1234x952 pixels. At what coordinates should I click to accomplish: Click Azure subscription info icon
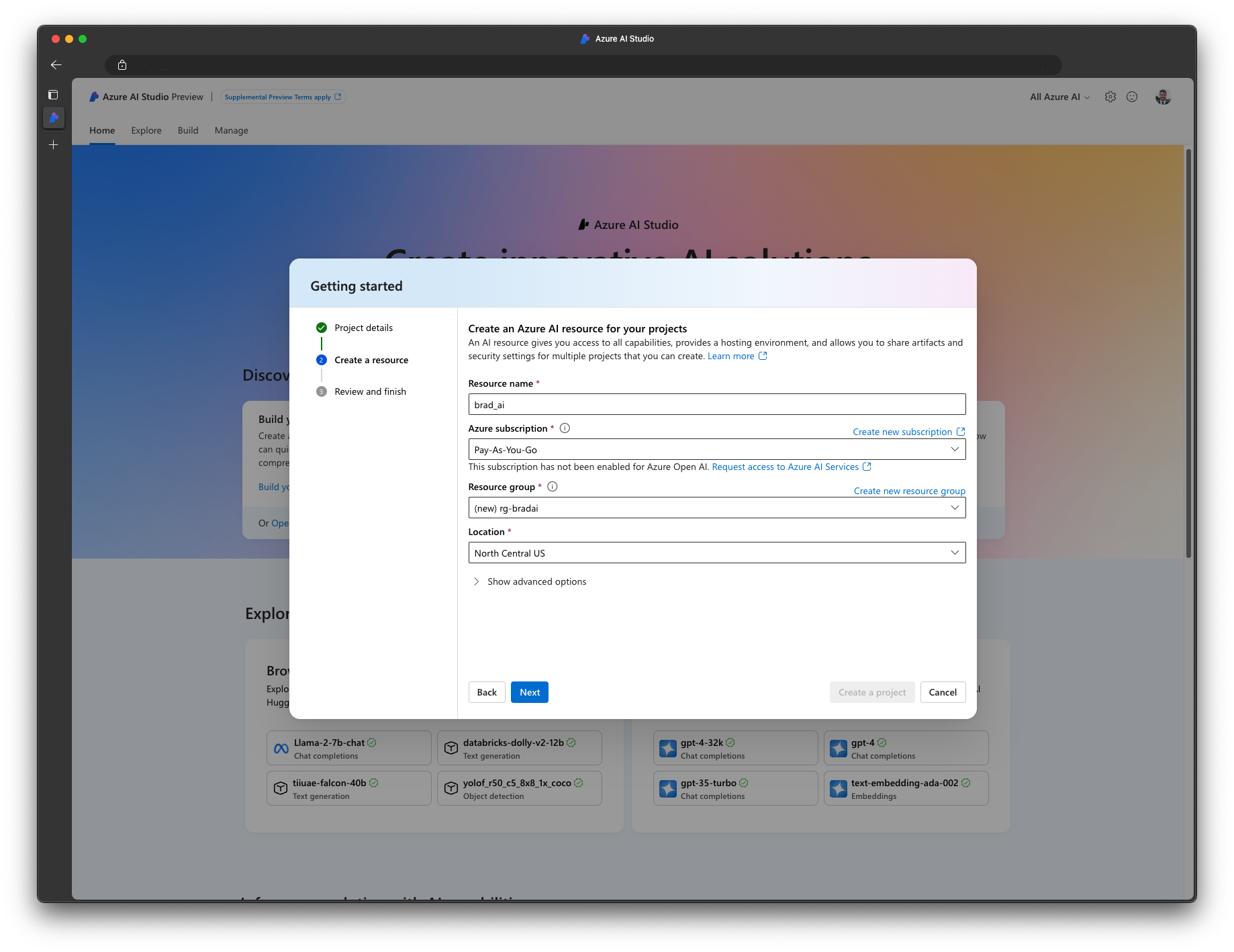pyautogui.click(x=565, y=428)
